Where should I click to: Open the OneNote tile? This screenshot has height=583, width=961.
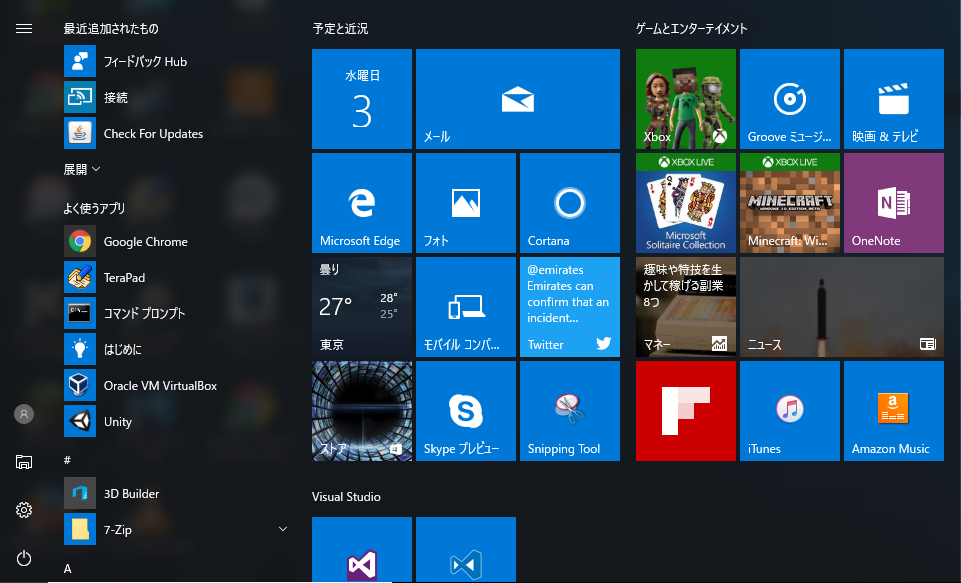[894, 203]
